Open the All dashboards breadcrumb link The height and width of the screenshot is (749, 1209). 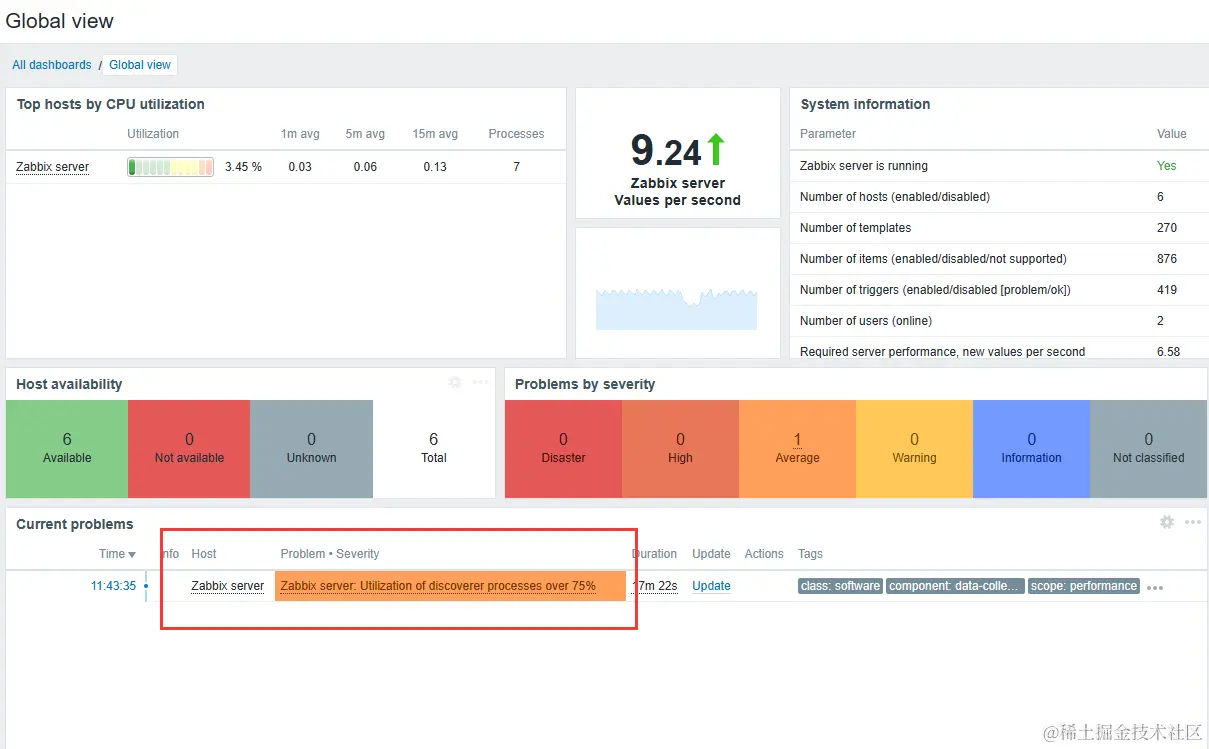52,65
